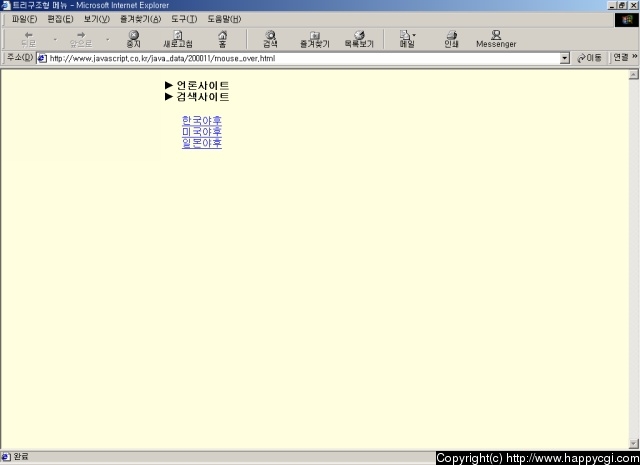
Task: Restore the Internet Explorer window size
Action: [622, 5]
